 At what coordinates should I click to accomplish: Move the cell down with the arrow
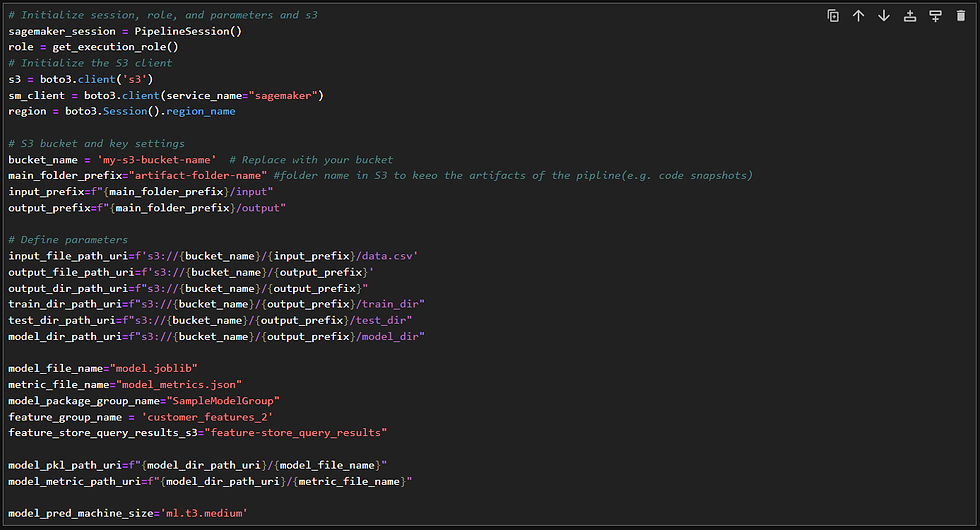(884, 16)
